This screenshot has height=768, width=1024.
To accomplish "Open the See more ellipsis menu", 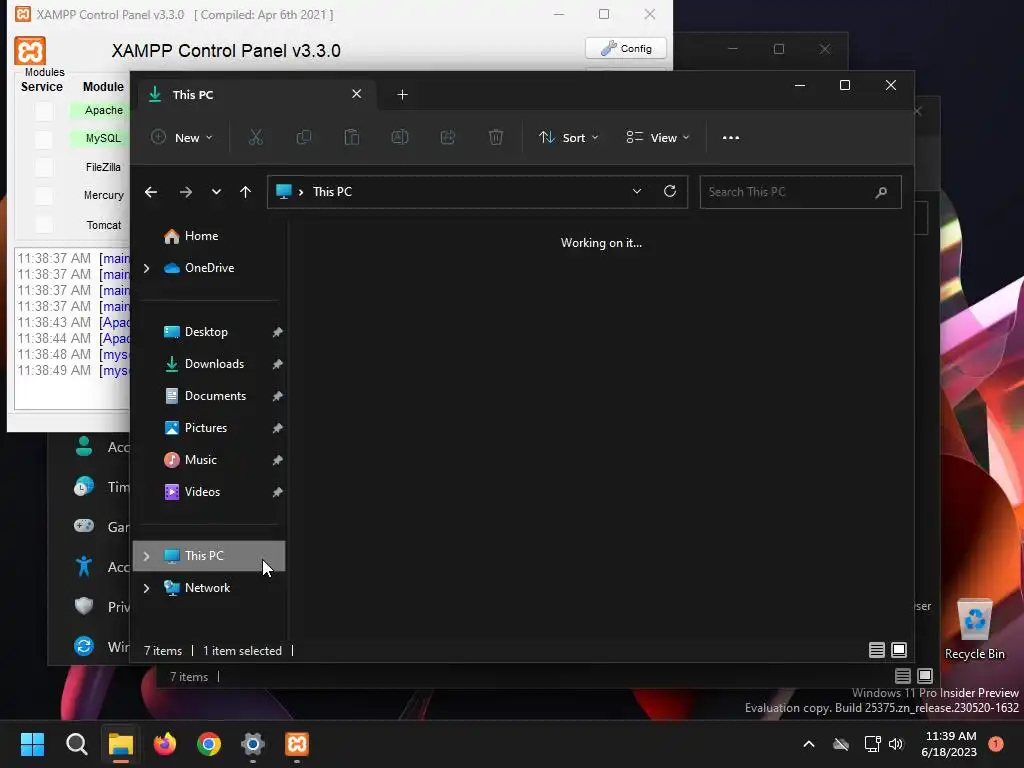I will [731, 138].
